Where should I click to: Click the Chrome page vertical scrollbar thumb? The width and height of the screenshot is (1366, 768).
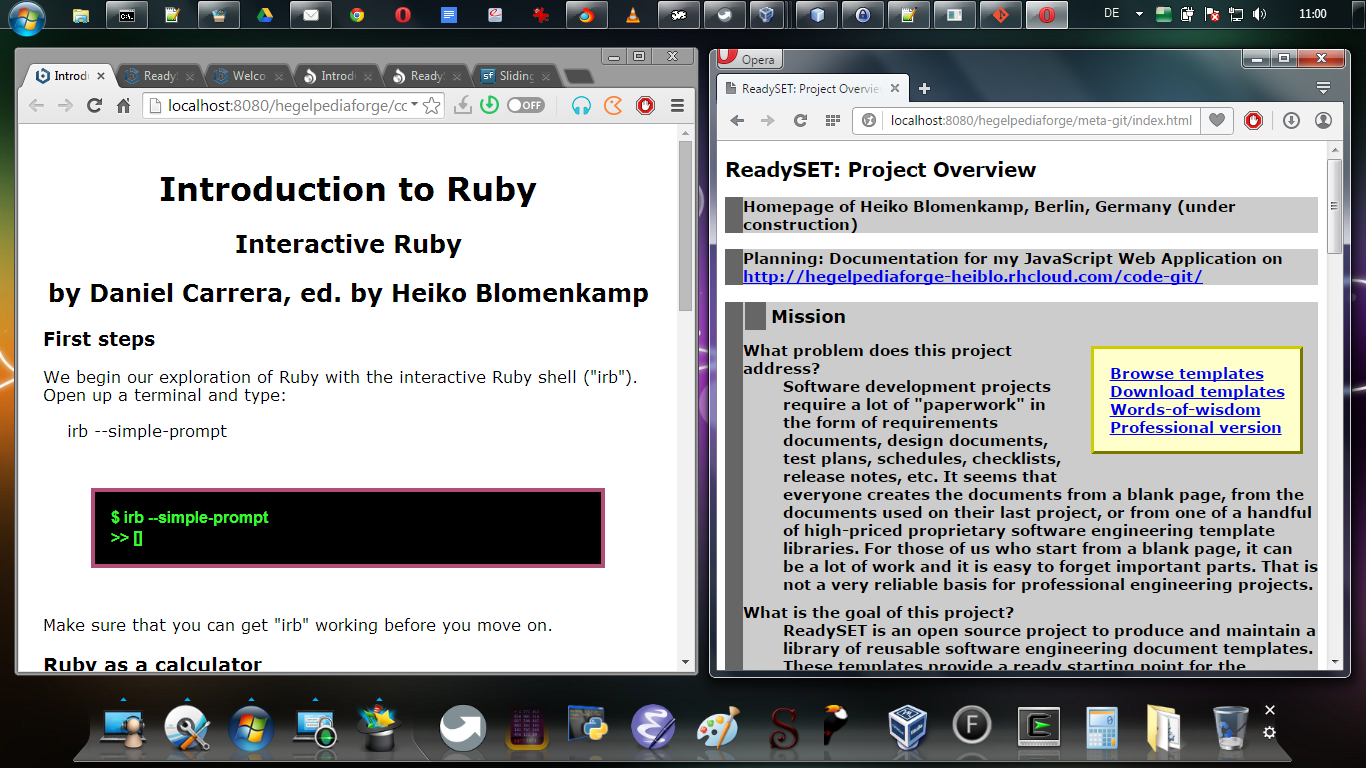click(685, 225)
